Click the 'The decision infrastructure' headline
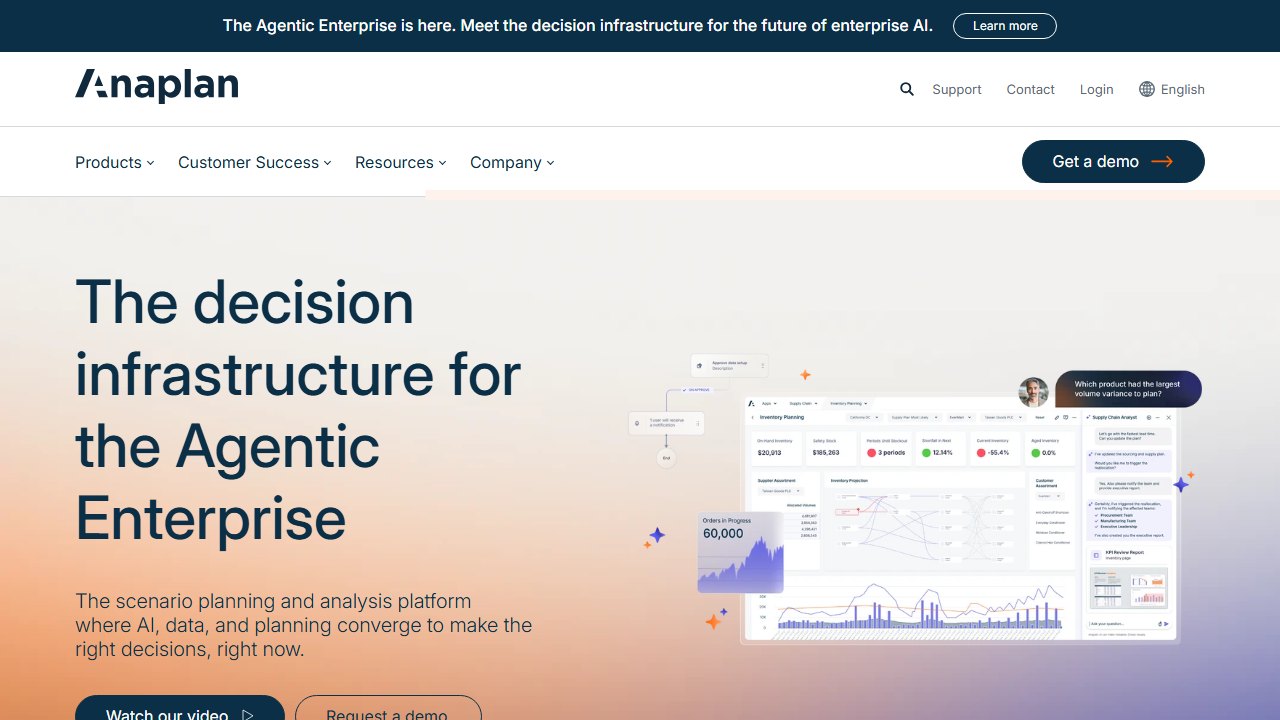Screen dimensions: 1280x720 click(x=298, y=410)
